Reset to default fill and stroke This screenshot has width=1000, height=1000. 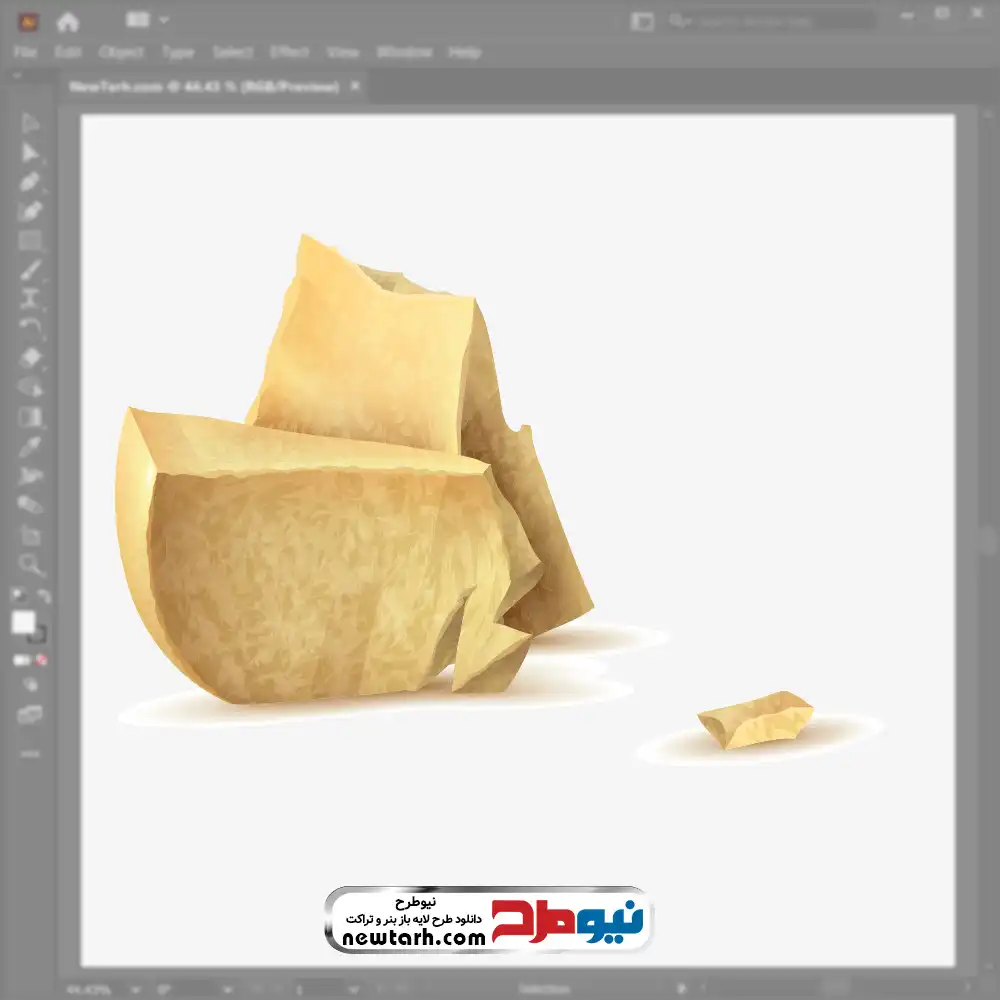point(17,597)
